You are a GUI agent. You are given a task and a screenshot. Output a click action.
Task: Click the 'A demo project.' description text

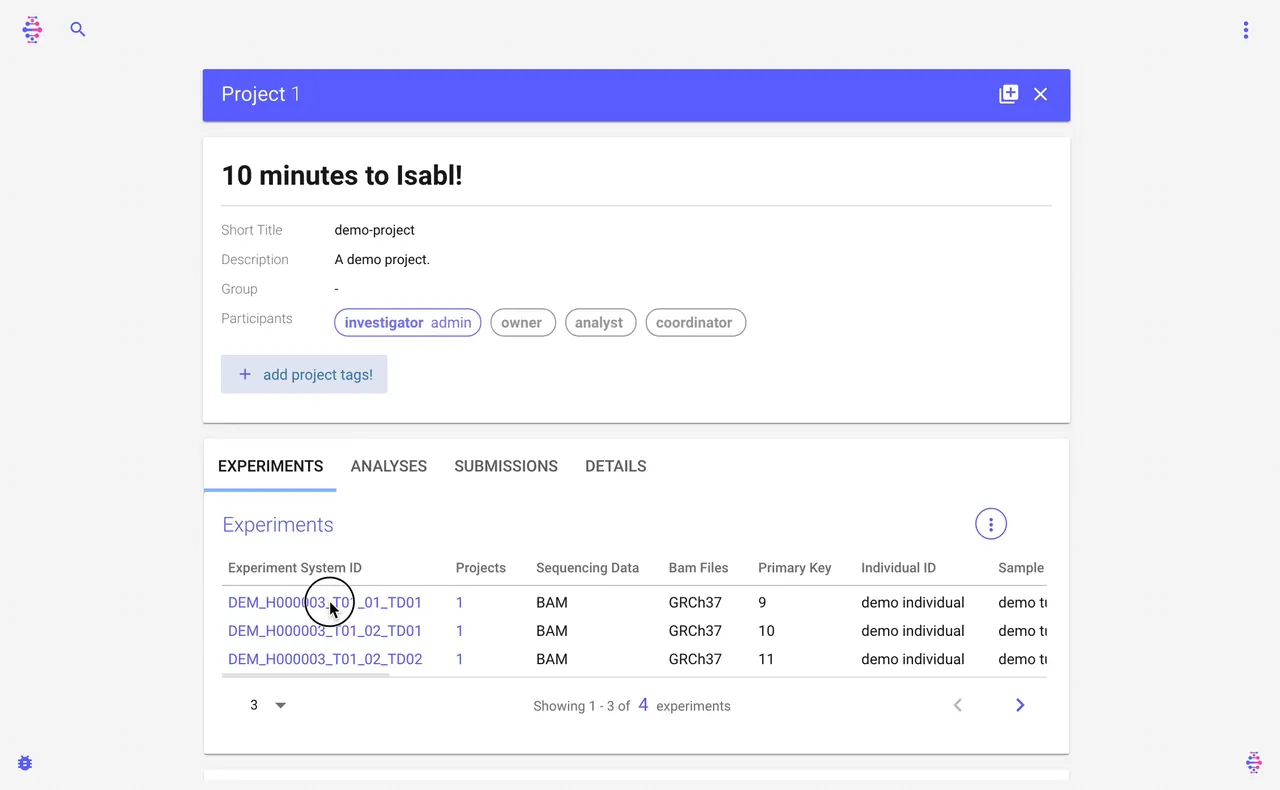[x=382, y=259]
